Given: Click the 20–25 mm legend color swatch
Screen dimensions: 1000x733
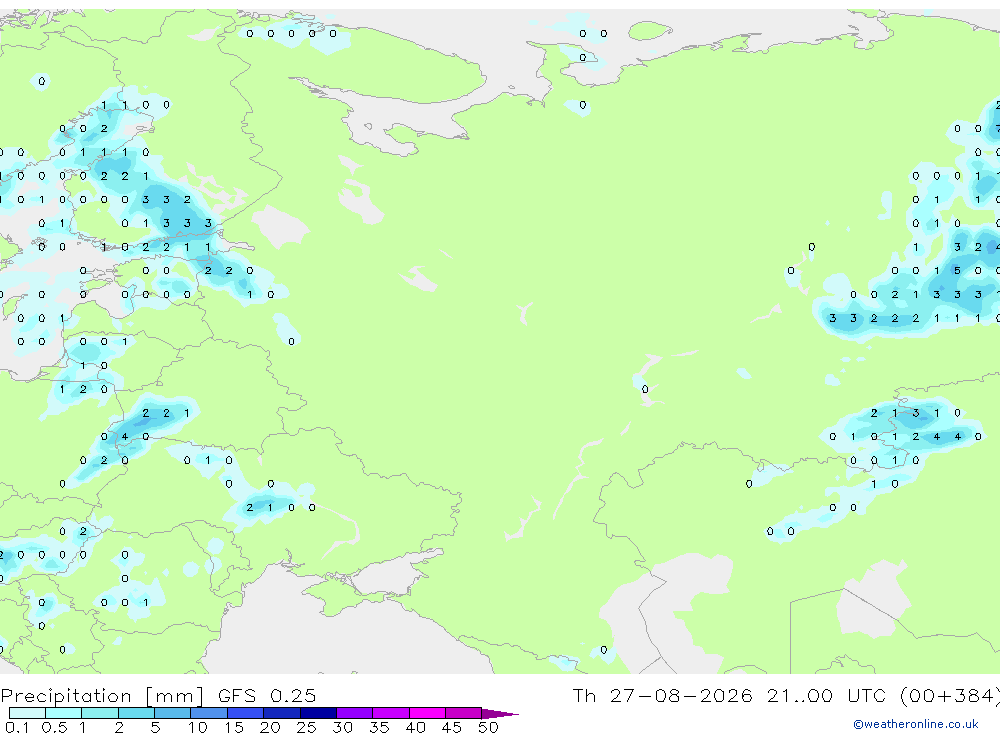Looking at the screenshot, I should pos(282,713).
